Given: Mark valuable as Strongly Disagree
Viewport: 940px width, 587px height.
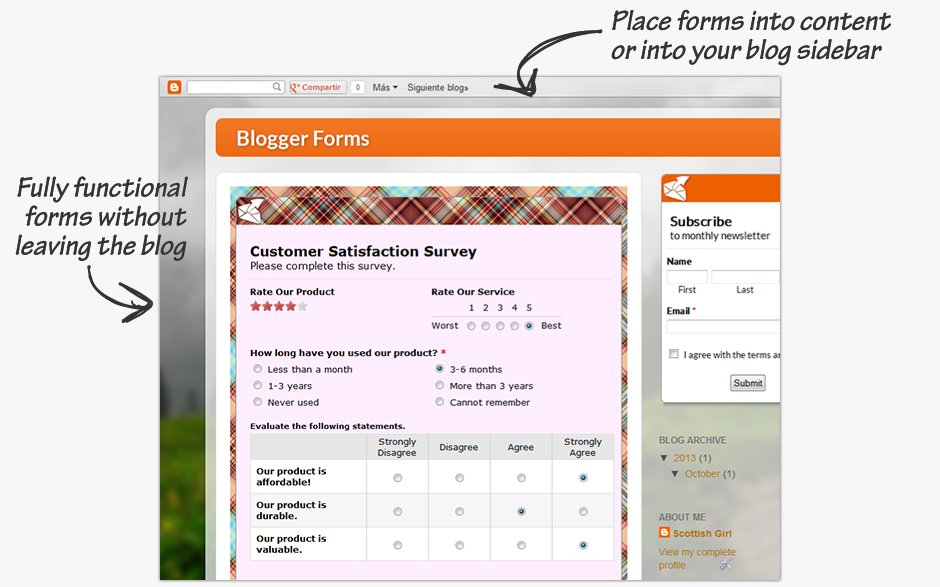Looking at the screenshot, I should click(x=397, y=545).
